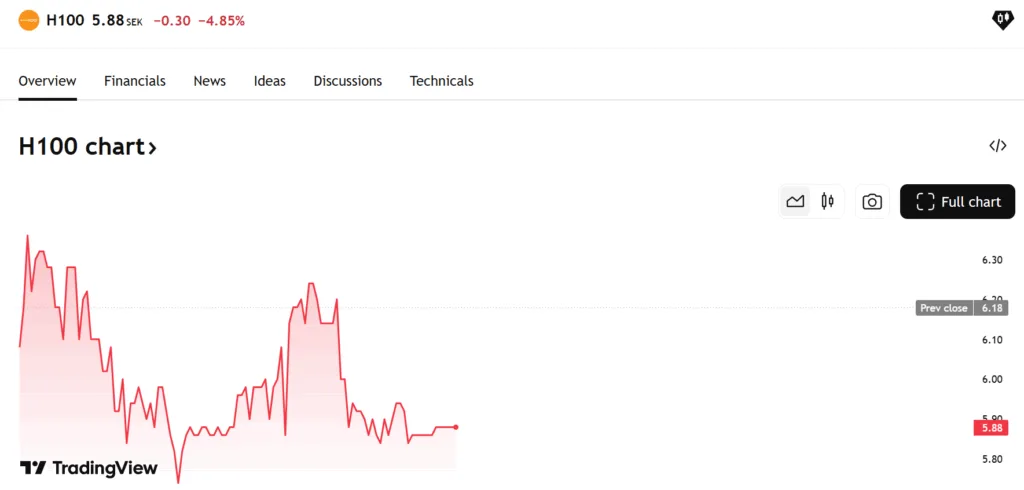The width and height of the screenshot is (1024, 490).
Task: Open the Technicals tab
Action: pyautogui.click(x=441, y=81)
